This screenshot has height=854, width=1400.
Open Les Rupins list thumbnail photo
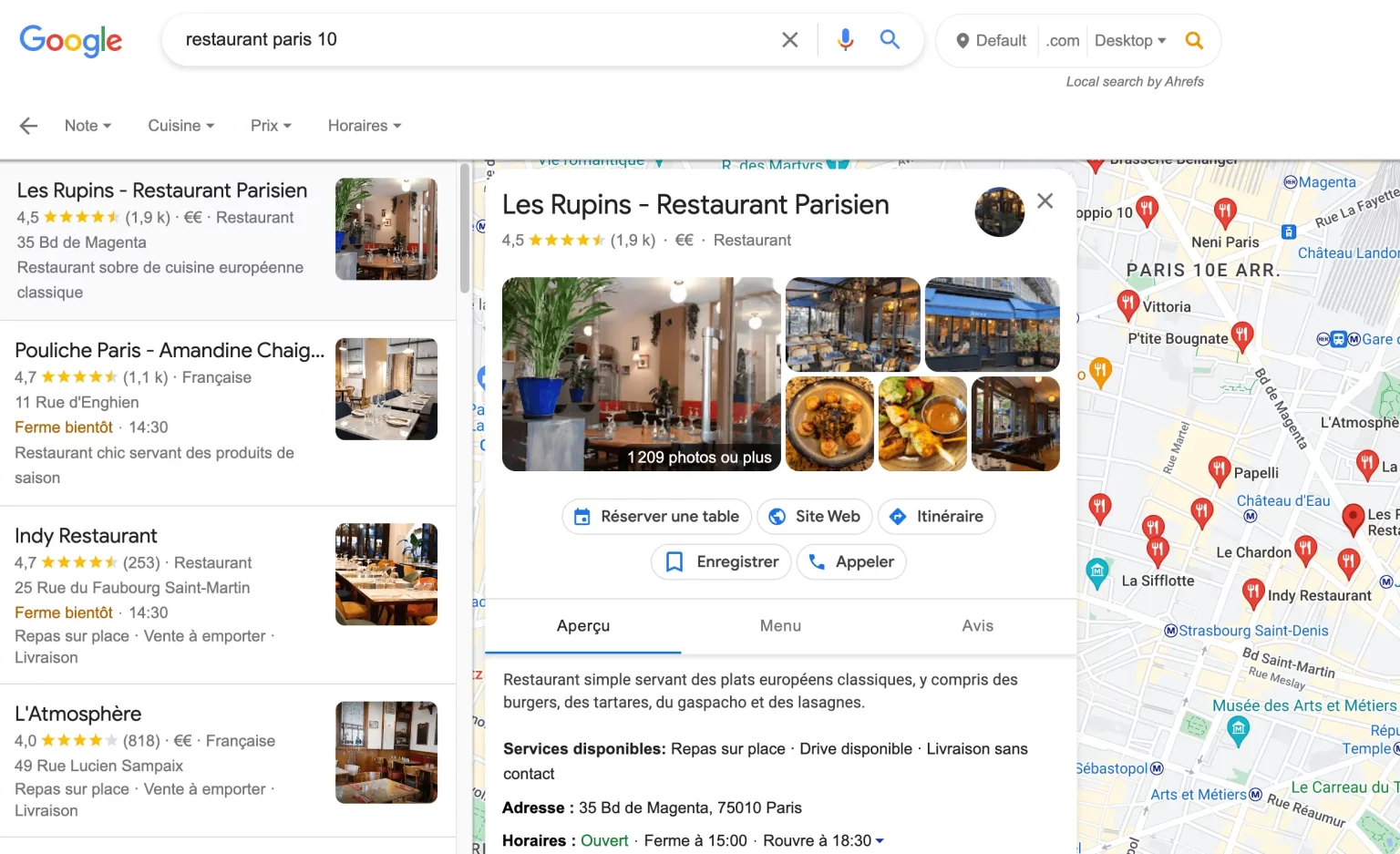386,229
